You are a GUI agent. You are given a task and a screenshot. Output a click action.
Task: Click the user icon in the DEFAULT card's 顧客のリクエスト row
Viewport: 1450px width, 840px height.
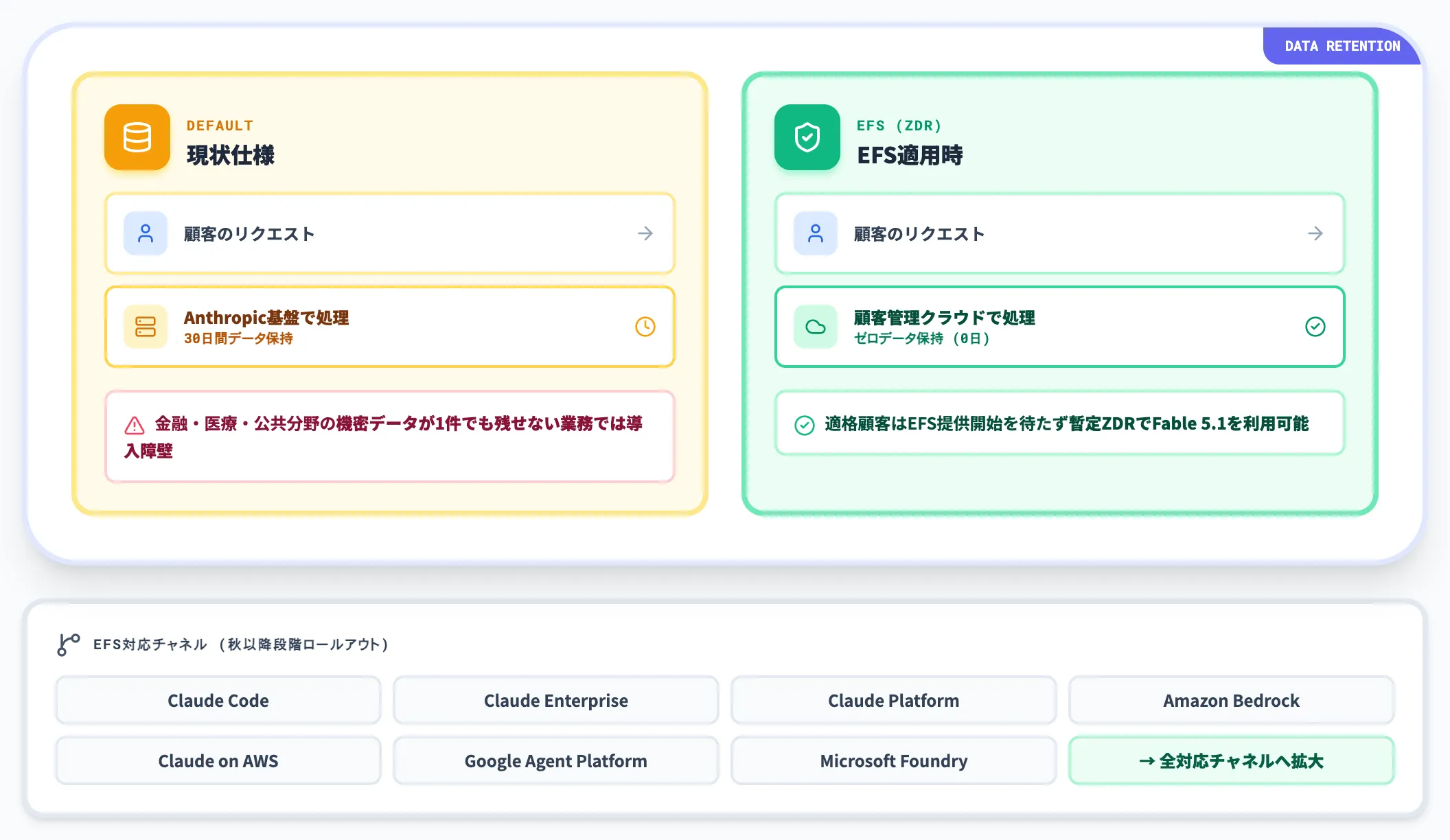pyautogui.click(x=146, y=233)
